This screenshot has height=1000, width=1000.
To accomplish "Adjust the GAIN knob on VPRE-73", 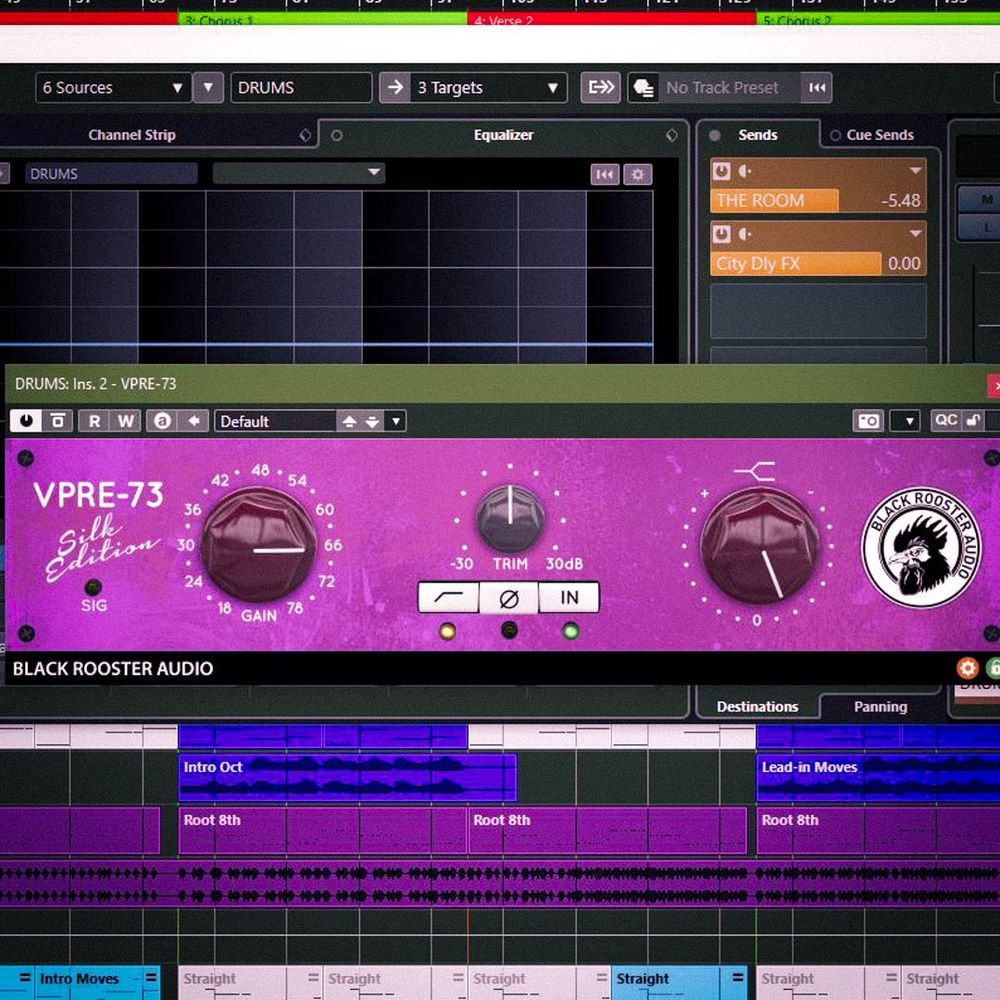I will point(258,545).
